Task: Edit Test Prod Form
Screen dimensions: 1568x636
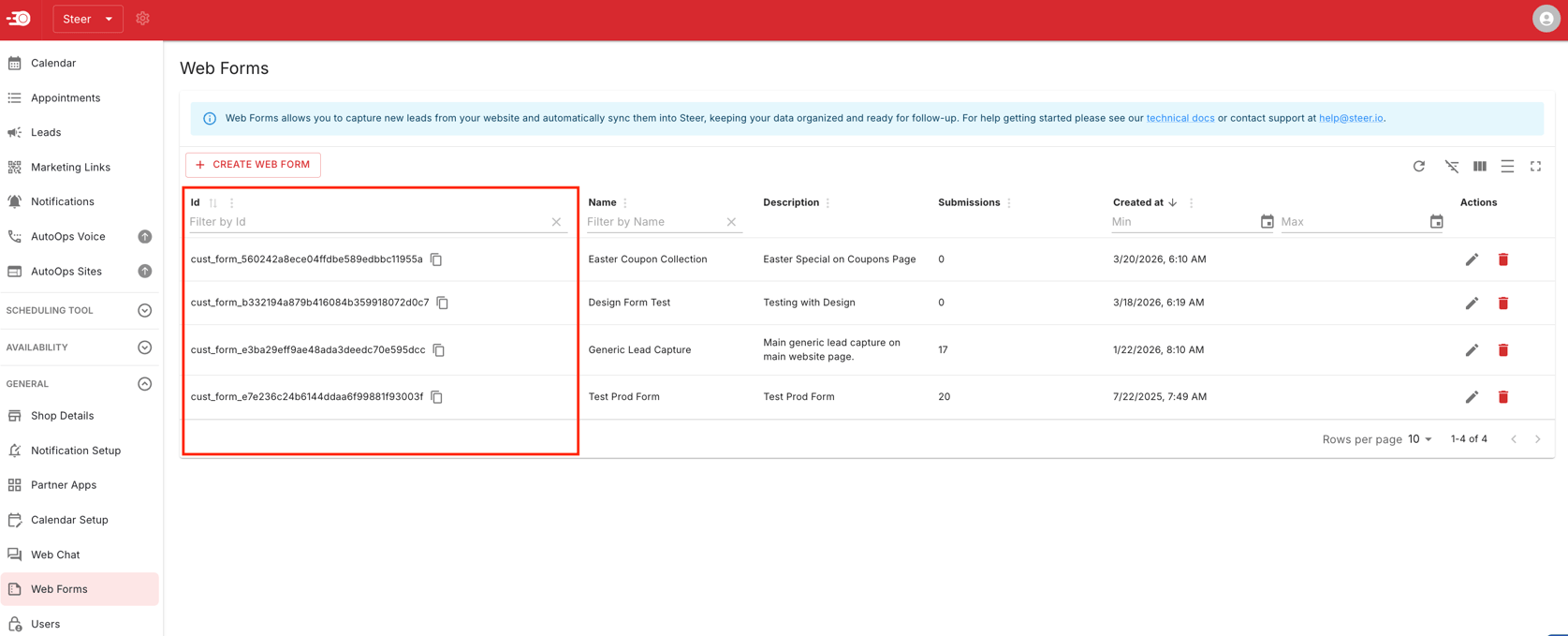Action: (x=1472, y=397)
